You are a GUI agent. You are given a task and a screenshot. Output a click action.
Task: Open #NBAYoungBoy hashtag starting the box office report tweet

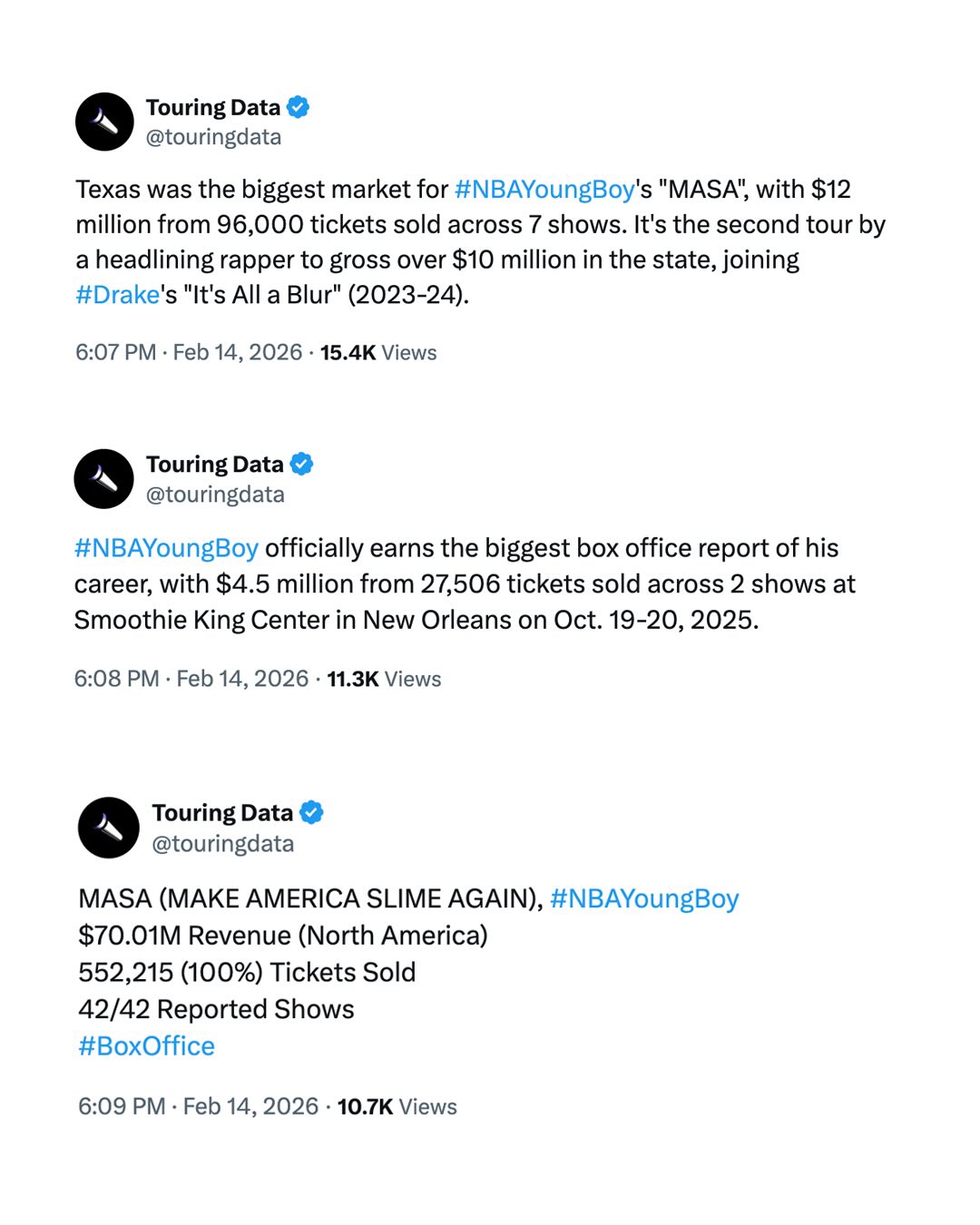point(167,548)
